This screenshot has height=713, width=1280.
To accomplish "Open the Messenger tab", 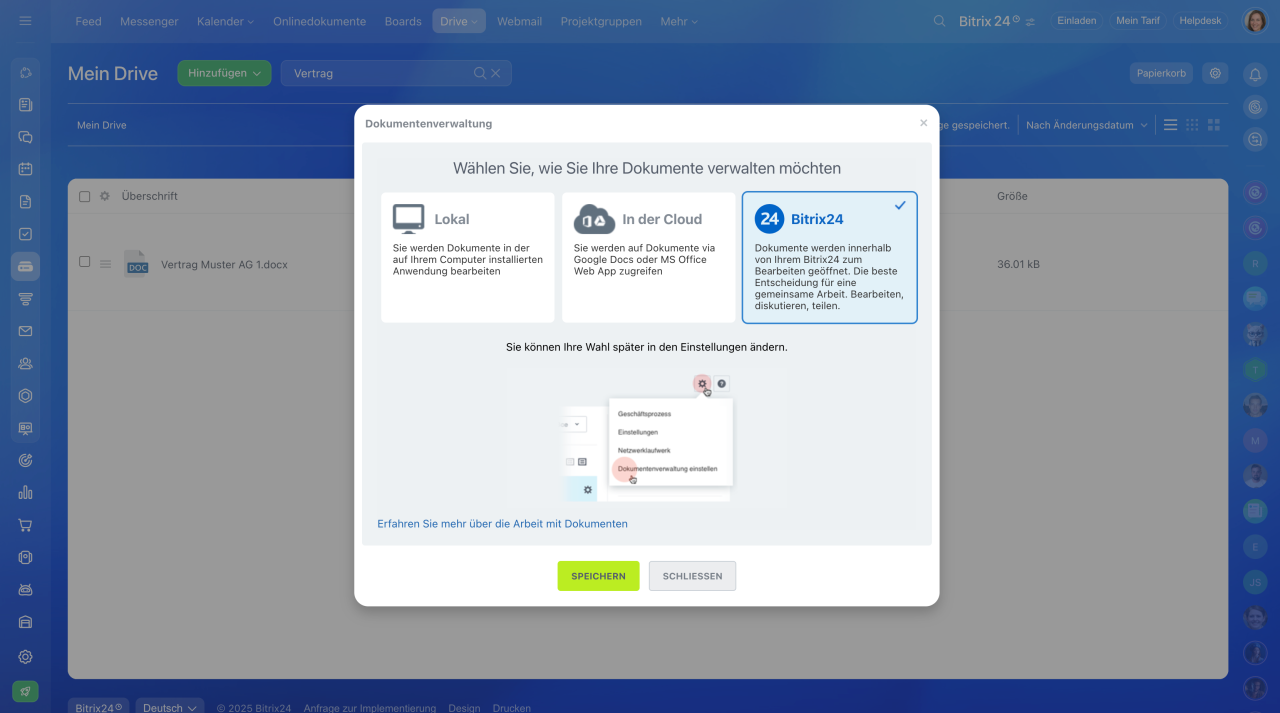I will [x=149, y=21].
